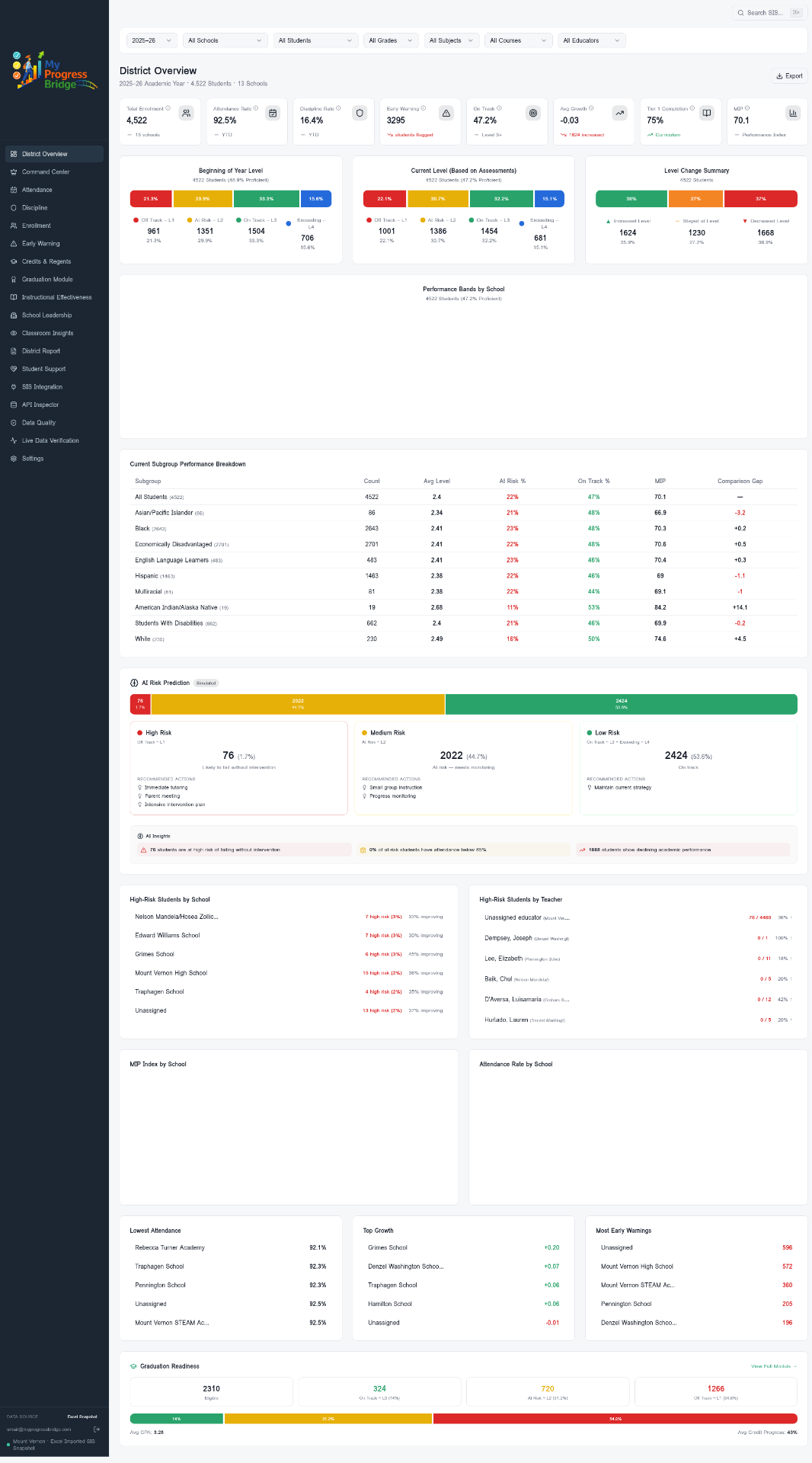The width and height of the screenshot is (812, 1463).
Task: Open the Discipline section
Action: click(x=54, y=208)
